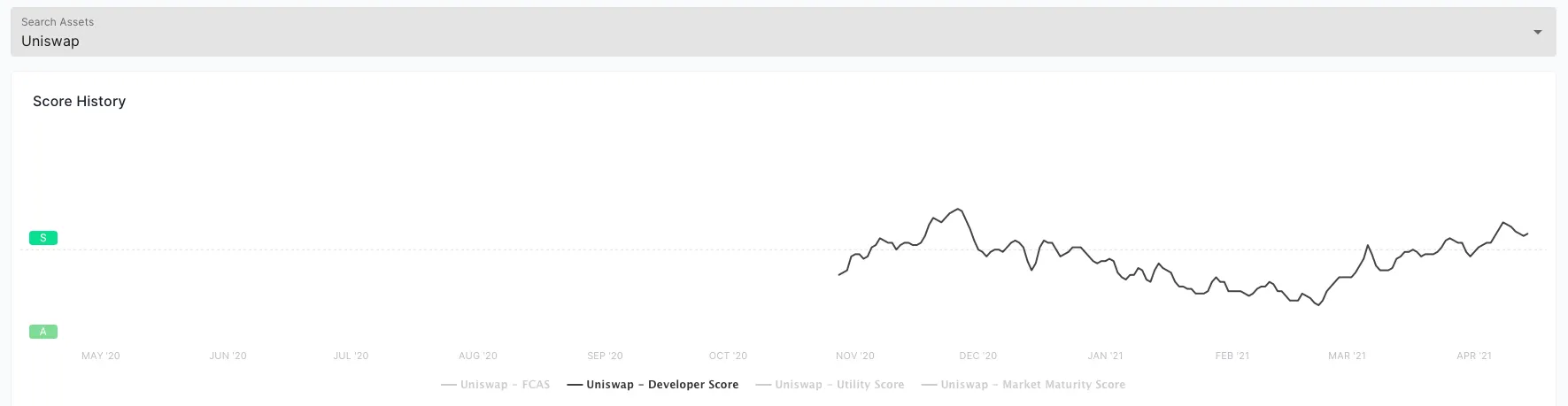Image resolution: width=1568 pixels, height=406 pixels.
Task: Click the green A grade badge
Action: point(43,332)
